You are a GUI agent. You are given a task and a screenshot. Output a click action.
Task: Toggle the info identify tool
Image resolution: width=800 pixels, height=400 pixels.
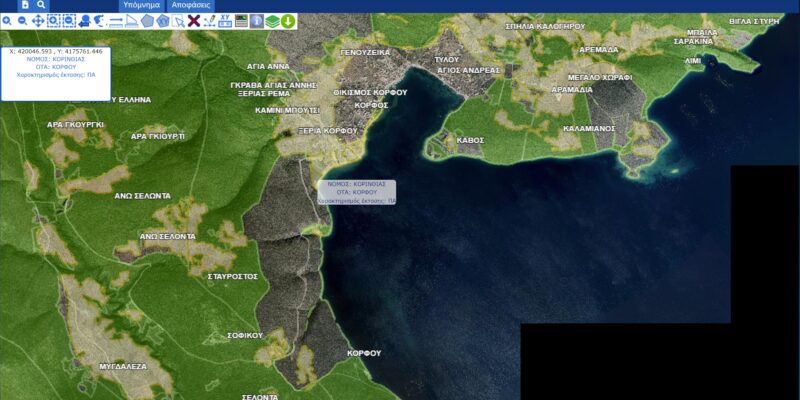256,20
